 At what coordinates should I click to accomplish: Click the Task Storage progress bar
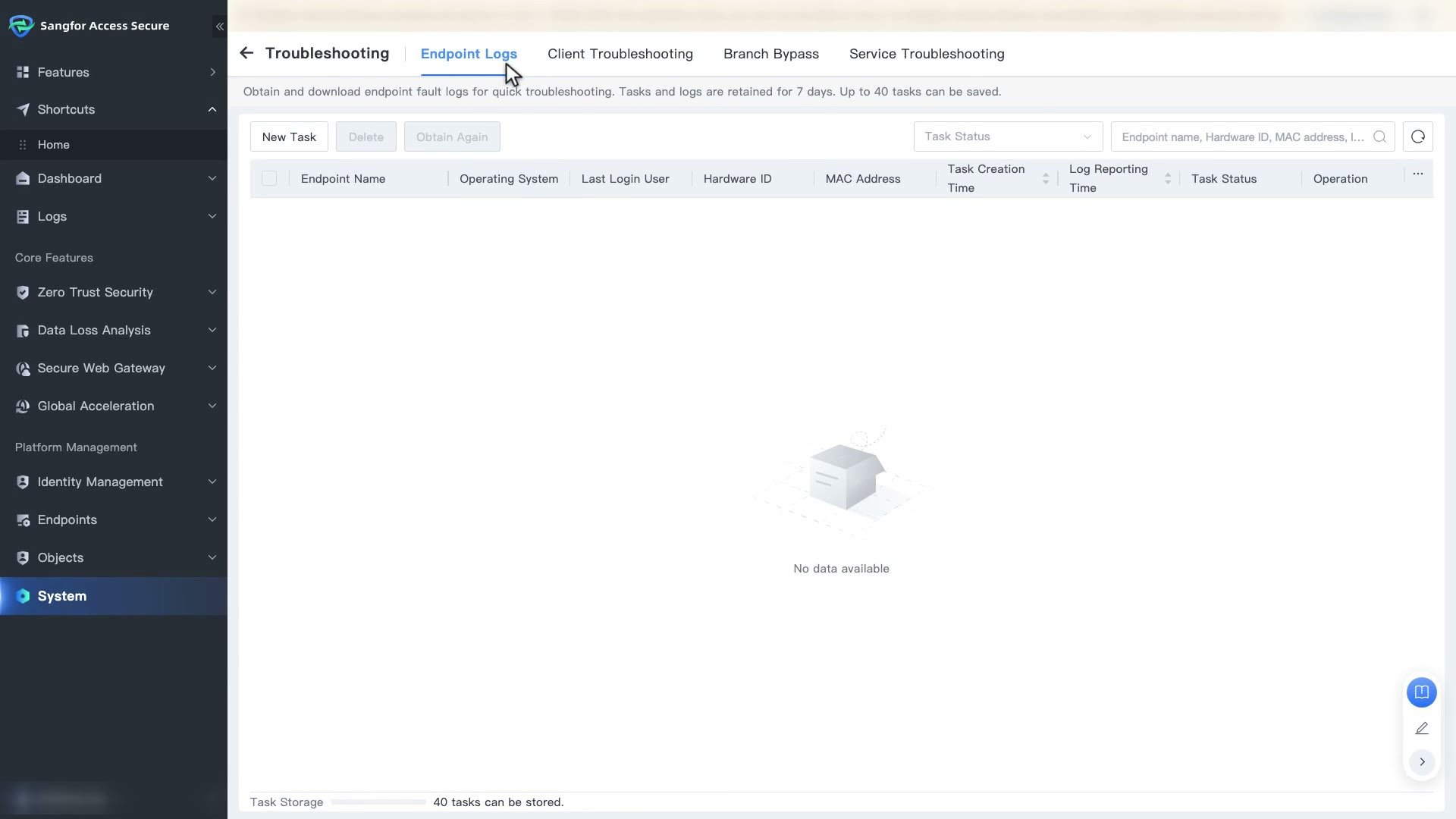pyautogui.click(x=378, y=802)
